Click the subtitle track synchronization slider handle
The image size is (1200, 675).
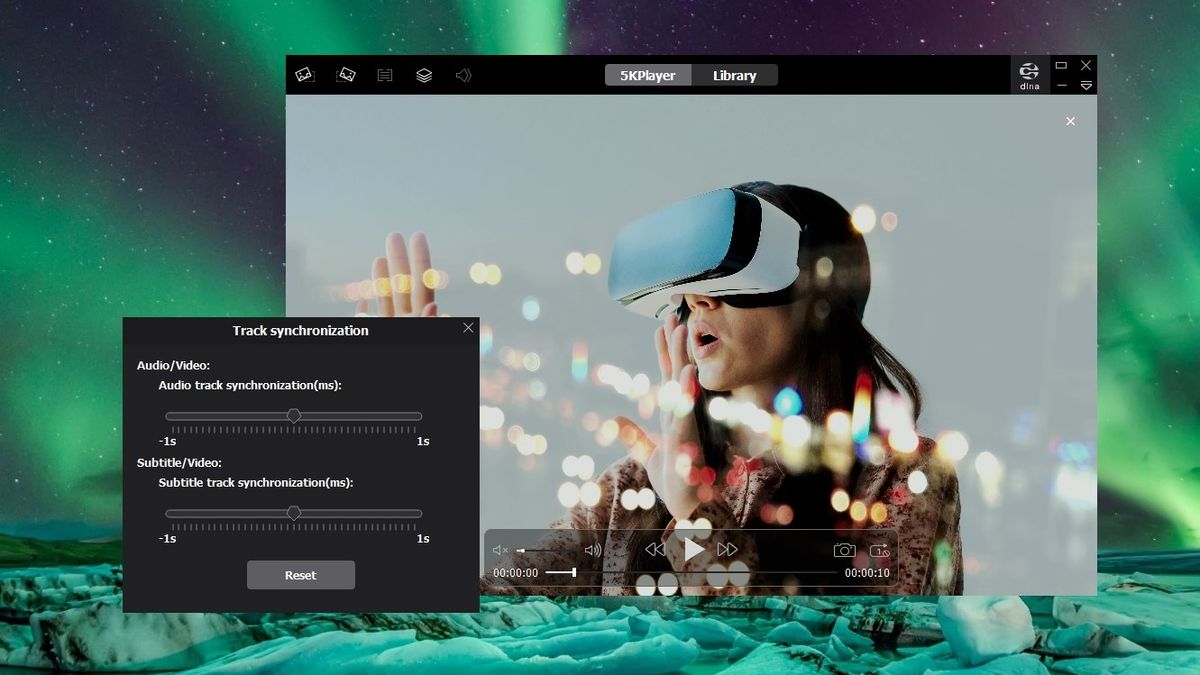[295, 512]
